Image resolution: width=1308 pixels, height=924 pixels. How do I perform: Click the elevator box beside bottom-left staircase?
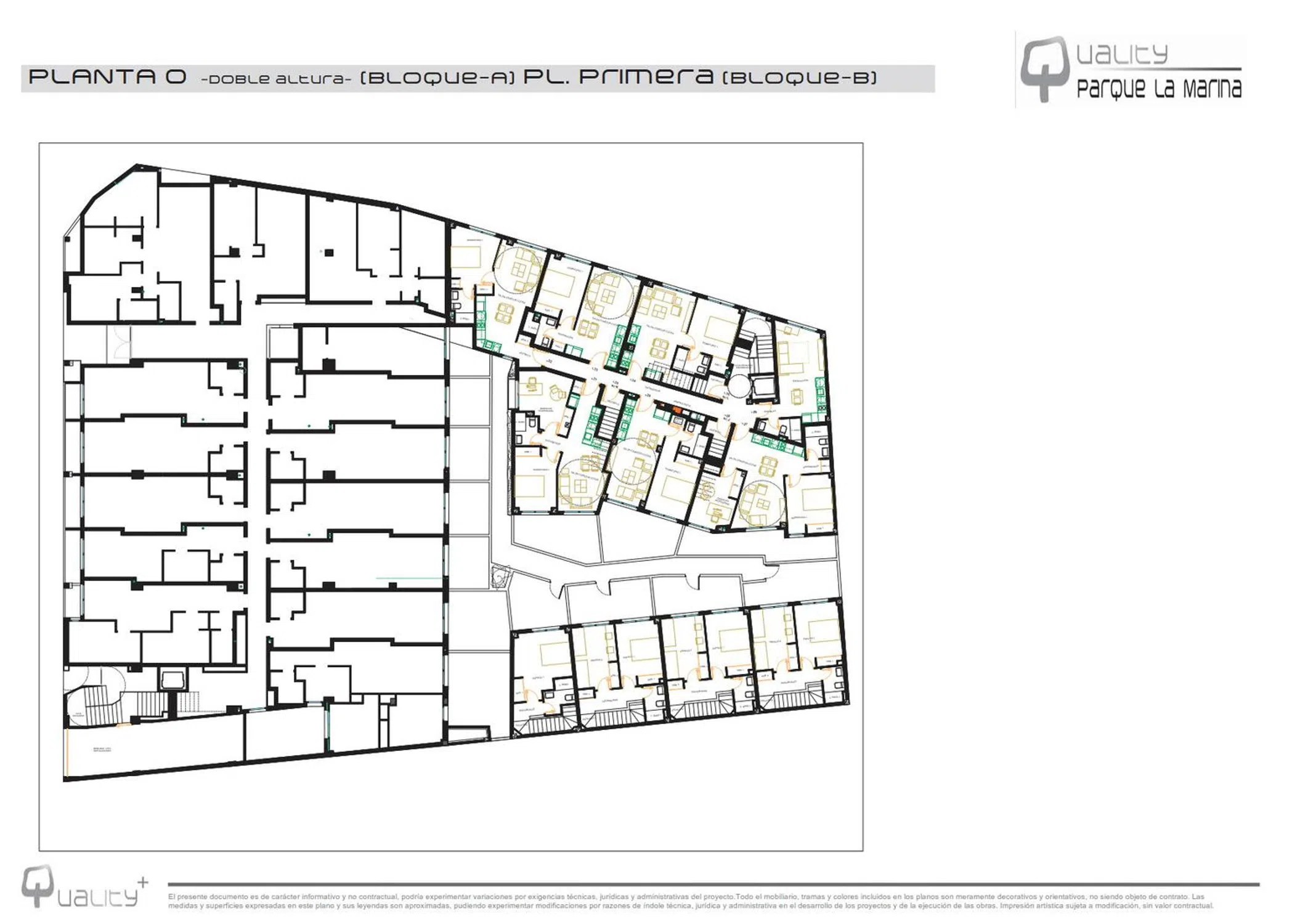pyautogui.click(x=173, y=680)
